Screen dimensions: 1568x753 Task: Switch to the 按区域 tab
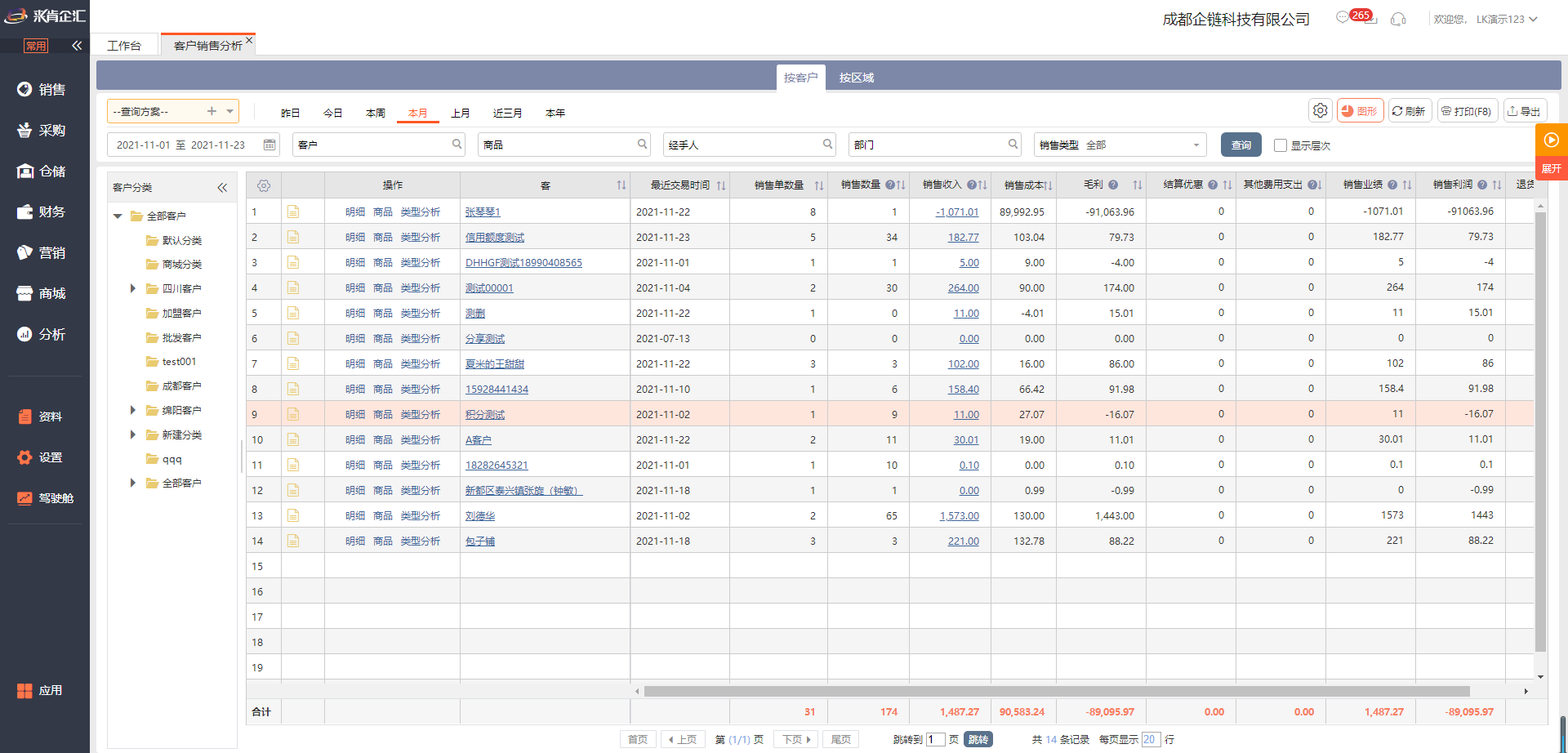[856, 78]
